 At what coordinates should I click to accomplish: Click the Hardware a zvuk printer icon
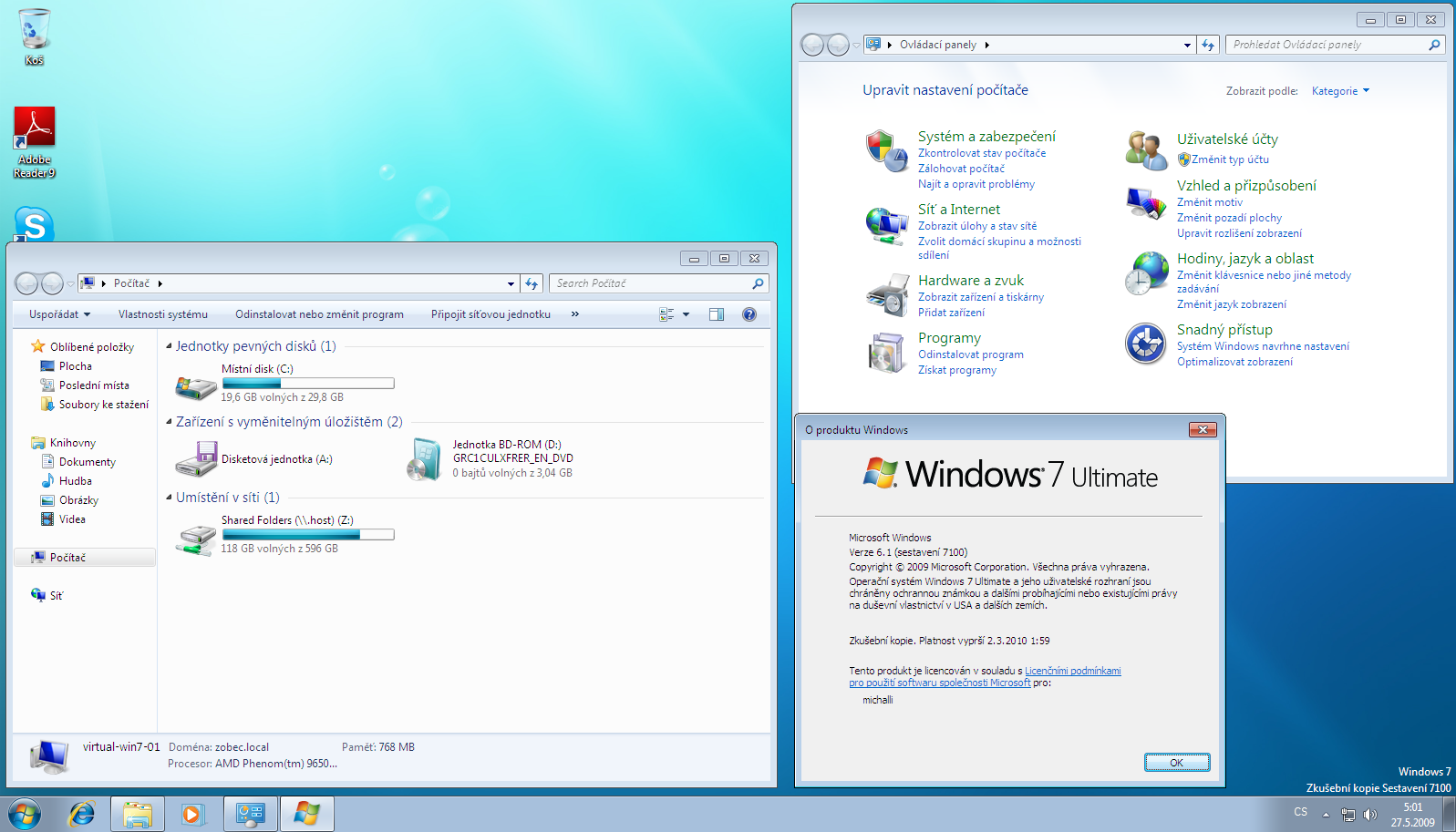pos(886,294)
